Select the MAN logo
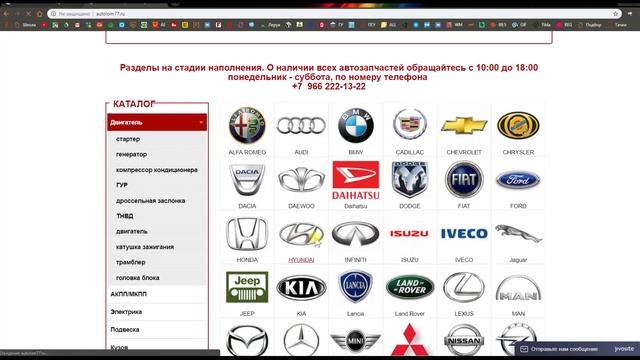This screenshot has width=640, height=360. point(518,288)
